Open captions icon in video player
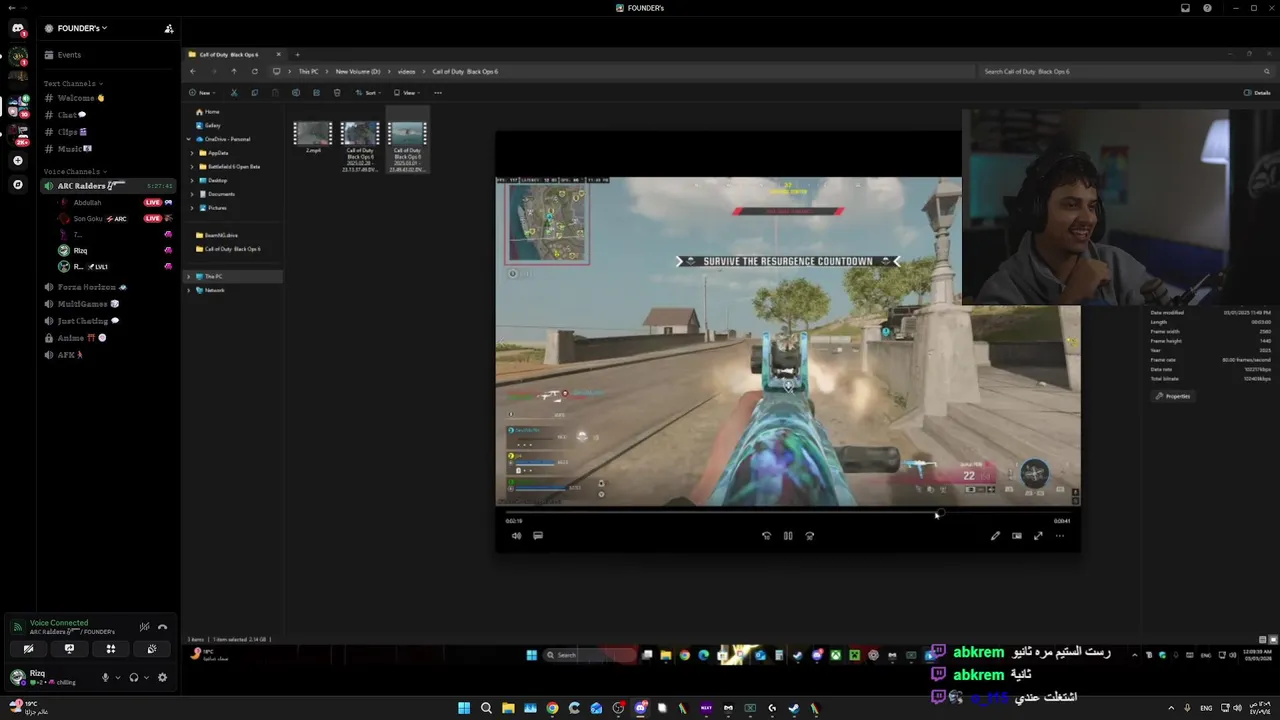This screenshot has width=1280, height=720. pos(538,536)
